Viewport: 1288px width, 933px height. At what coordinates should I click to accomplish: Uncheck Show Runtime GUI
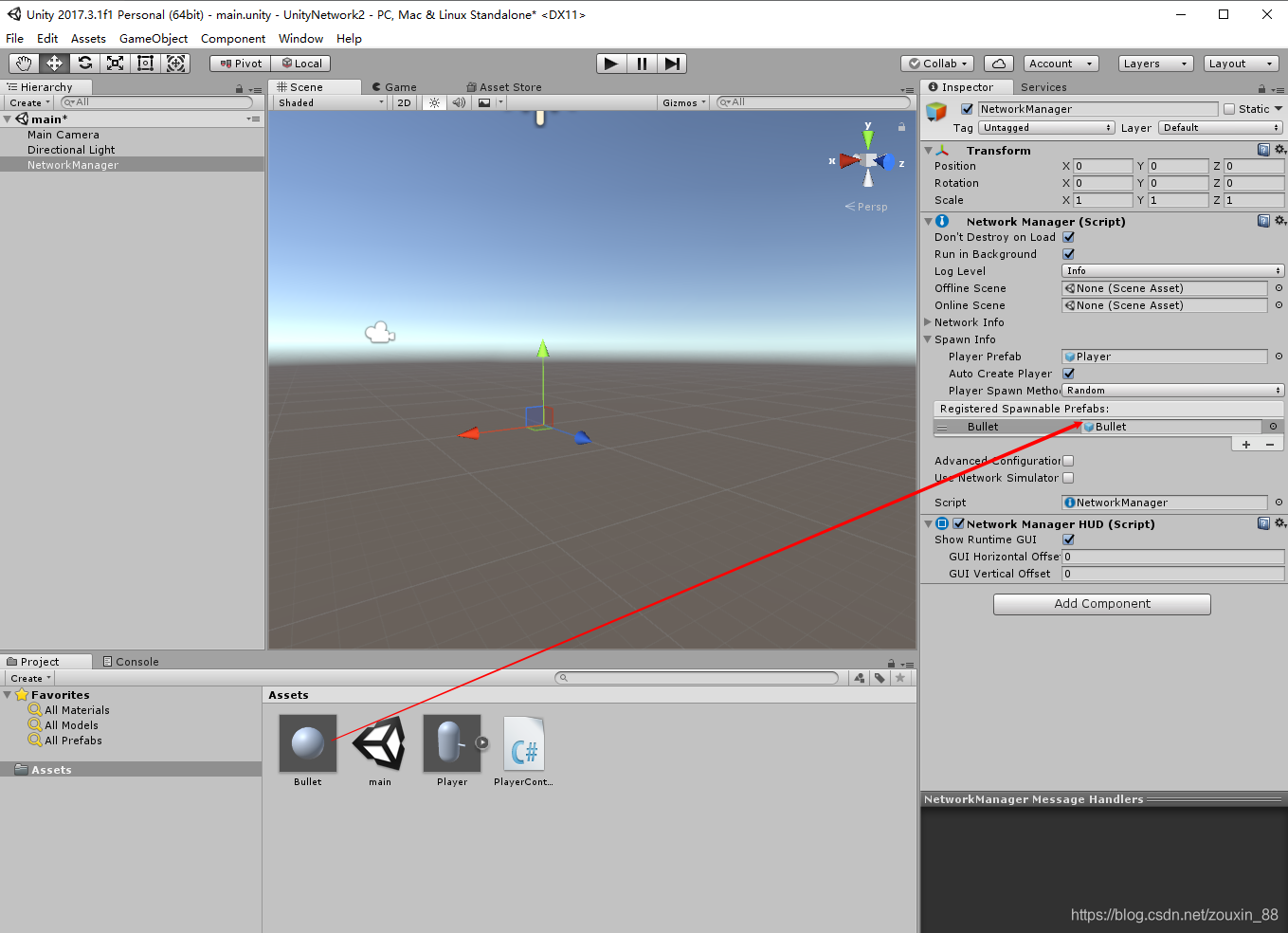coord(1069,539)
